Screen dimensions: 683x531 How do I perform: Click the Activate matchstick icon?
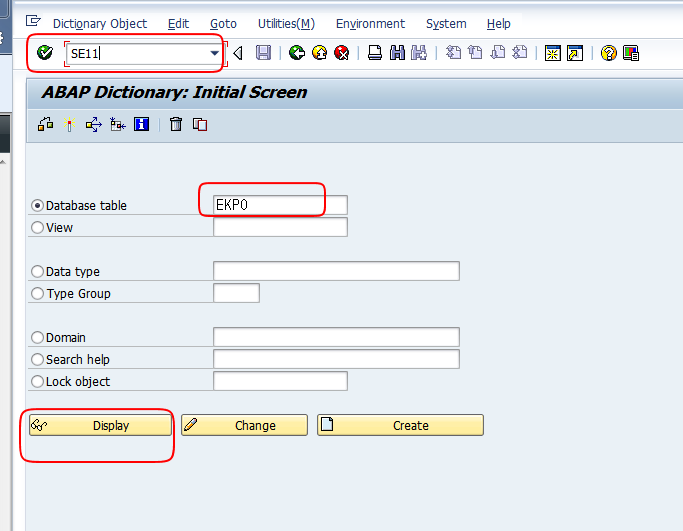pos(69,125)
